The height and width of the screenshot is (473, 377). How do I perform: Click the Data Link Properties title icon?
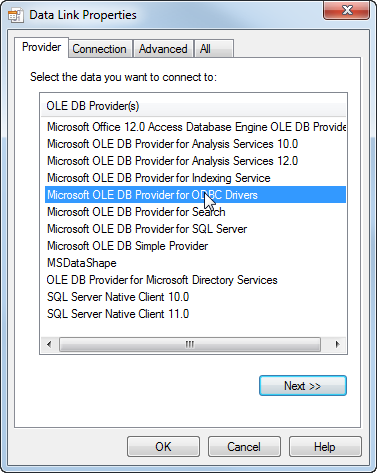[x=16, y=15]
